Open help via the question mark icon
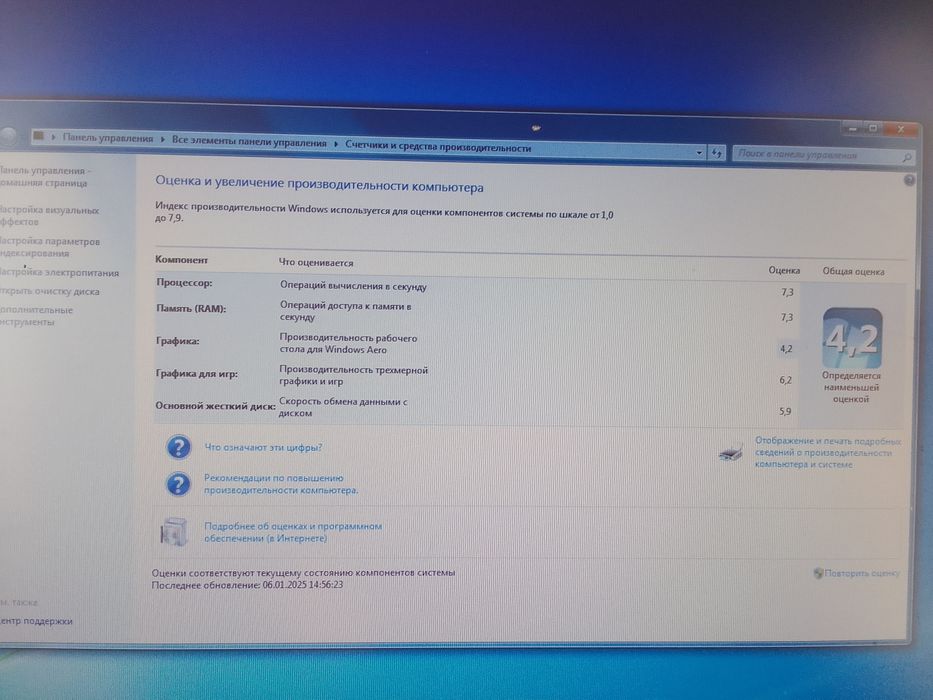This screenshot has height=700, width=933. tap(909, 180)
